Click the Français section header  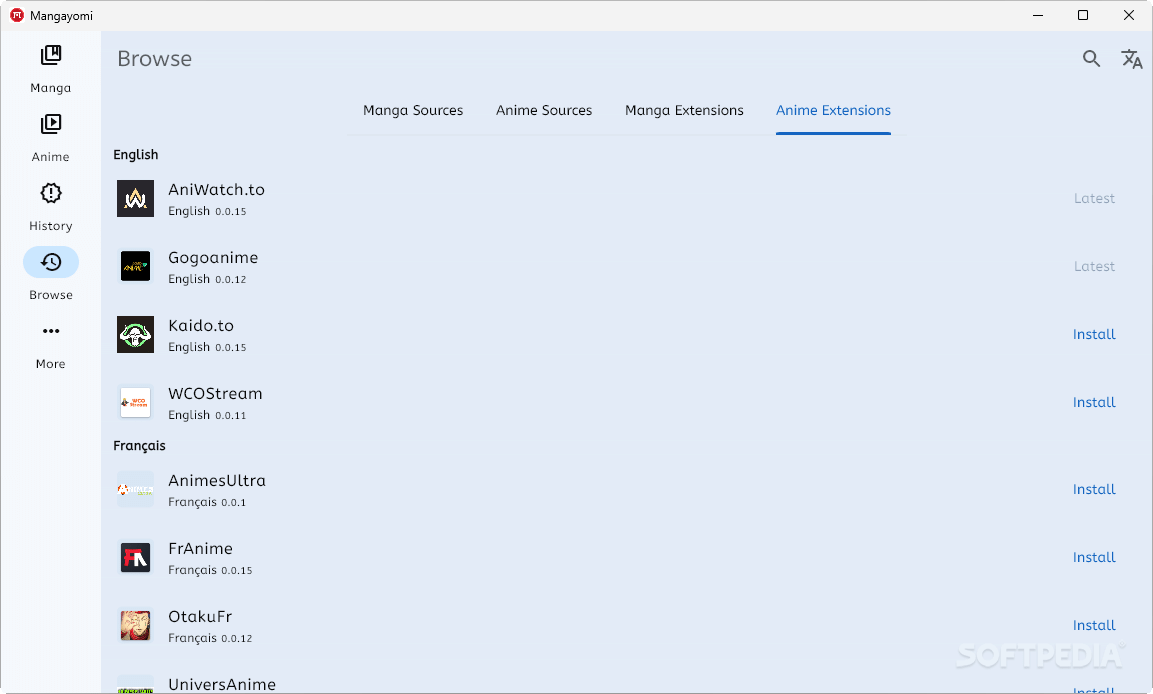140,446
